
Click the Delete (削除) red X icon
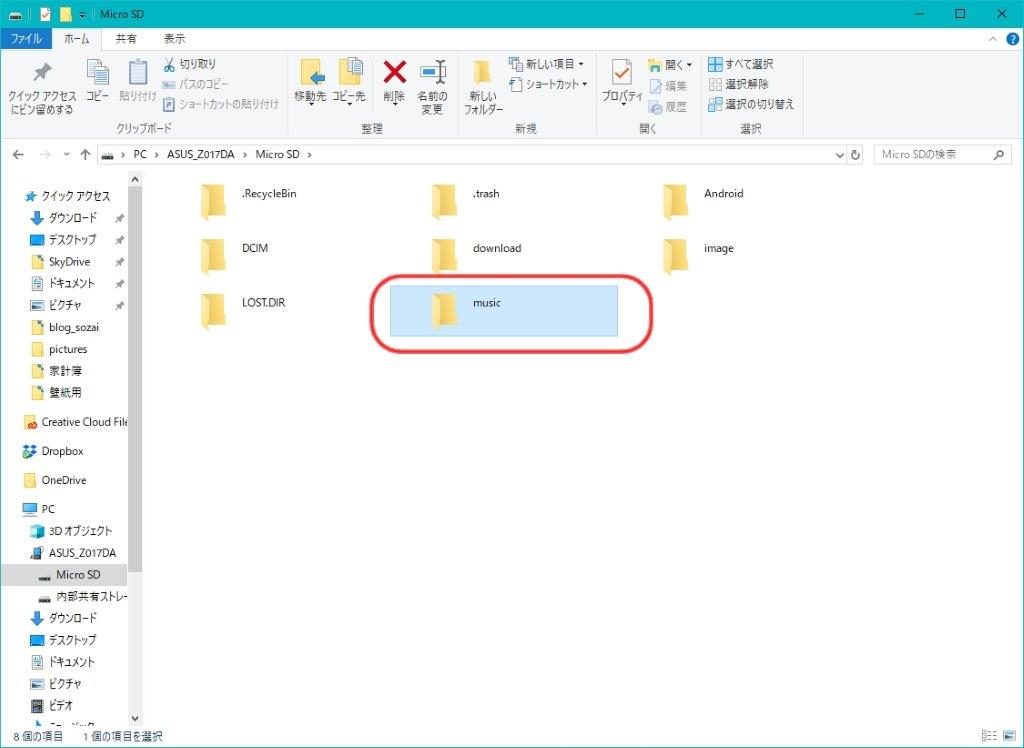click(395, 74)
